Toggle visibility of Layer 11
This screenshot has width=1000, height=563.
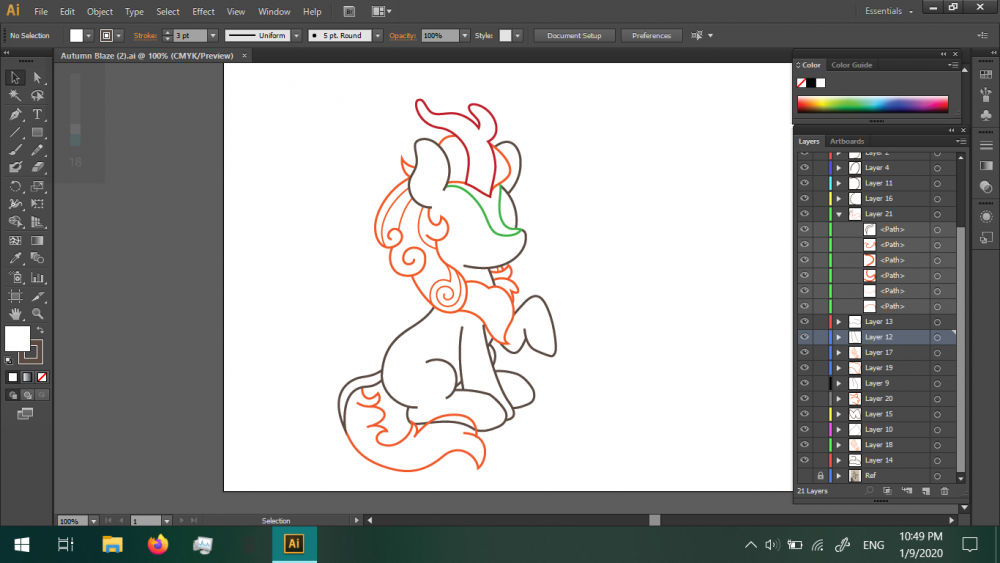point(804,183)
